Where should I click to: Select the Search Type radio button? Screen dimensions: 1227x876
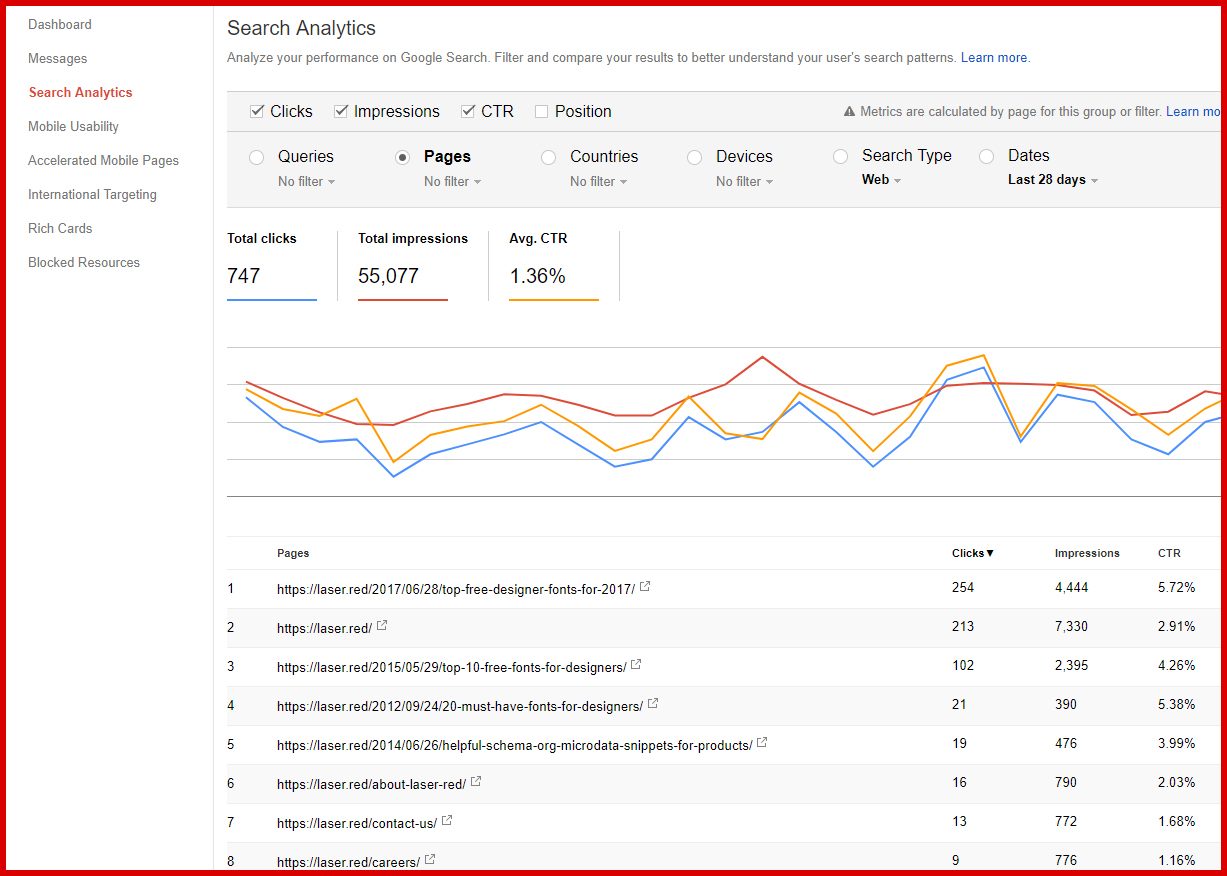pos(841,156)
